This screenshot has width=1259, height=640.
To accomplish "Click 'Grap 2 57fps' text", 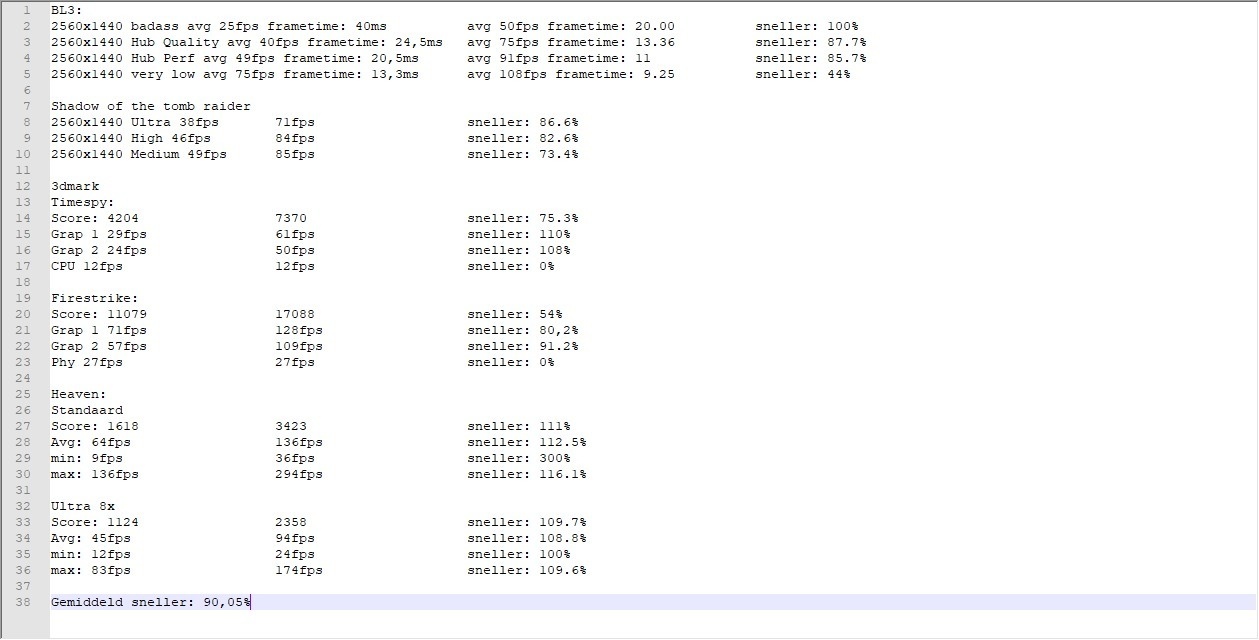I will point(99,346).
